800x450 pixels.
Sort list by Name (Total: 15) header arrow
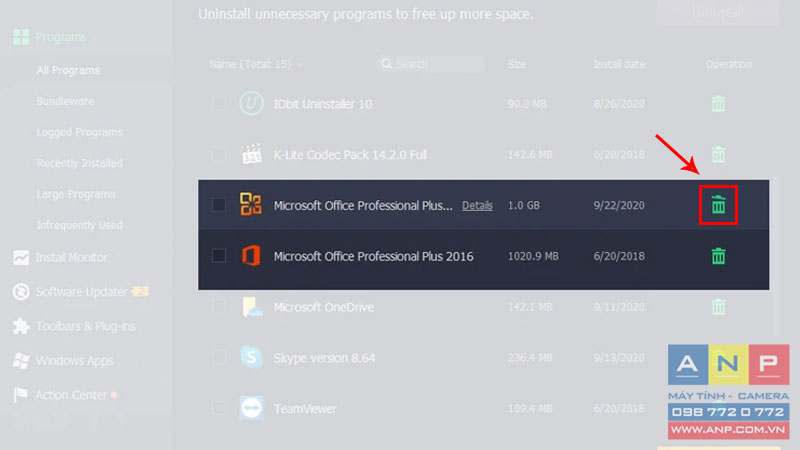point(300,65)
